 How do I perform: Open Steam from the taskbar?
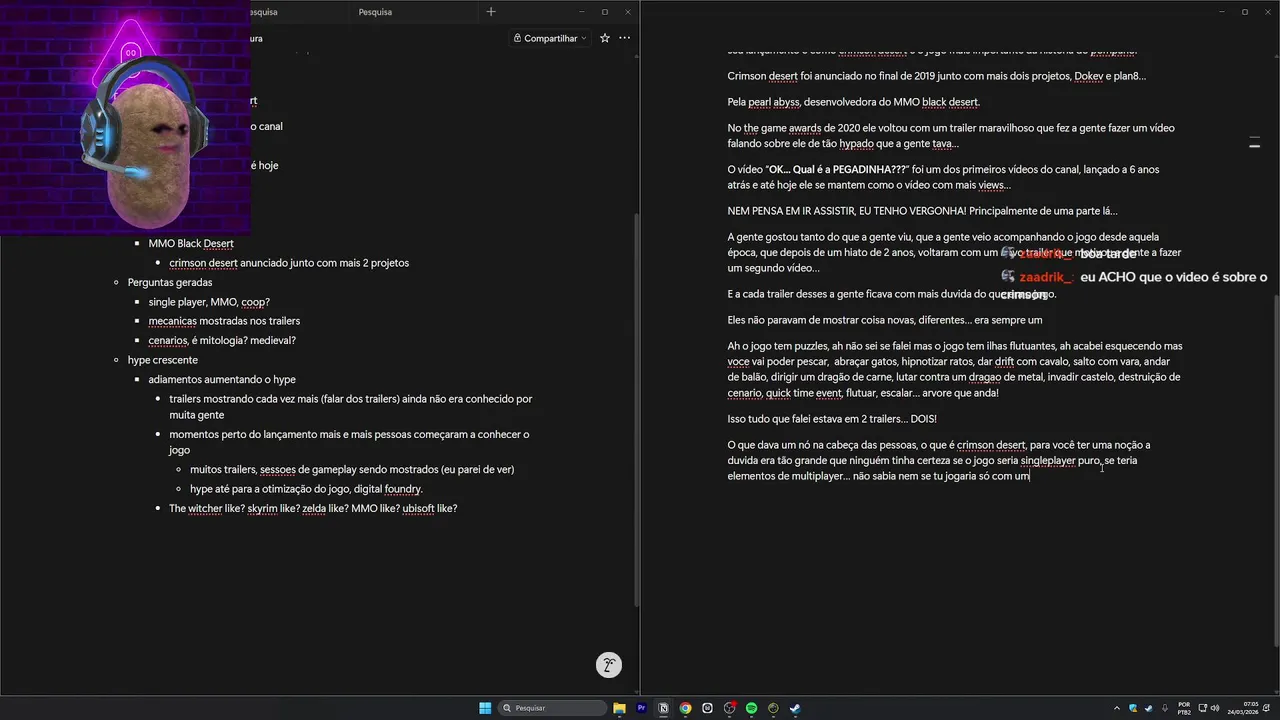tap(795, 708)
